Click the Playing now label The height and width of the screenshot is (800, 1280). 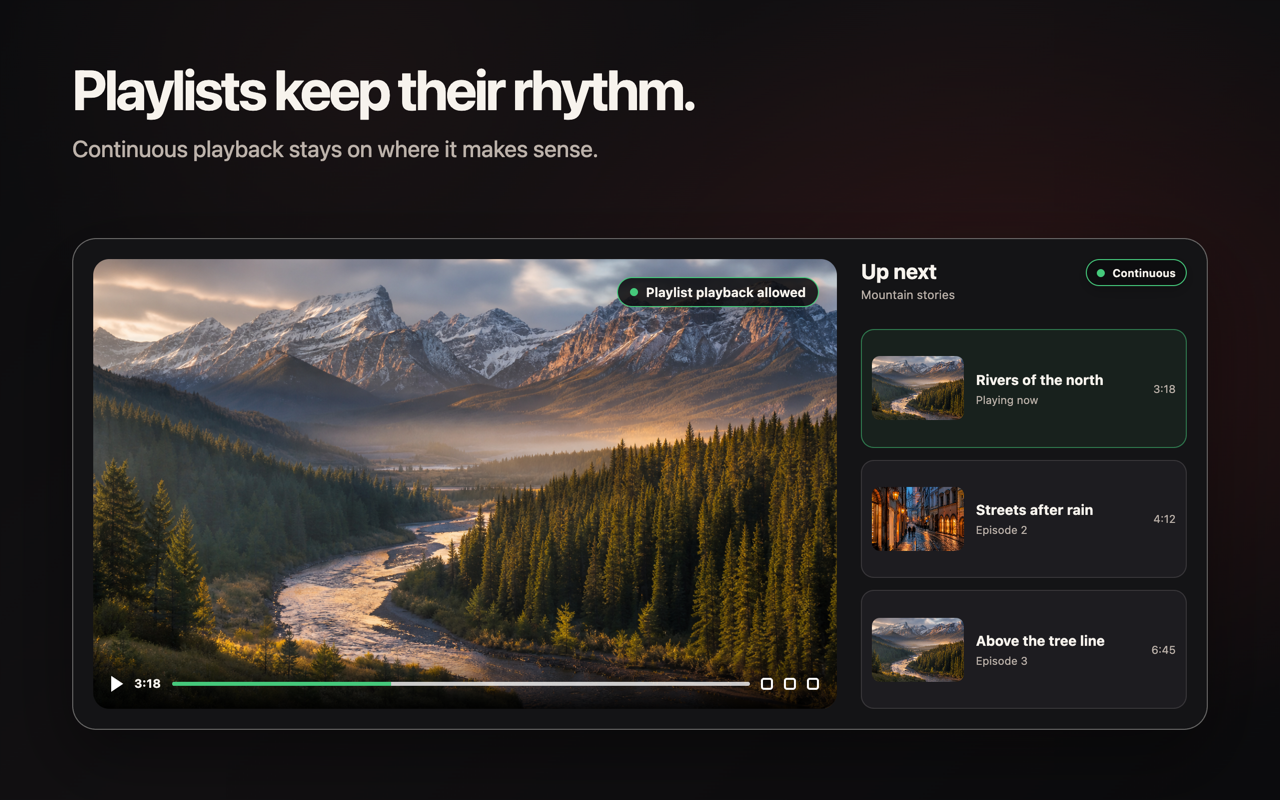click(1007, 400)
